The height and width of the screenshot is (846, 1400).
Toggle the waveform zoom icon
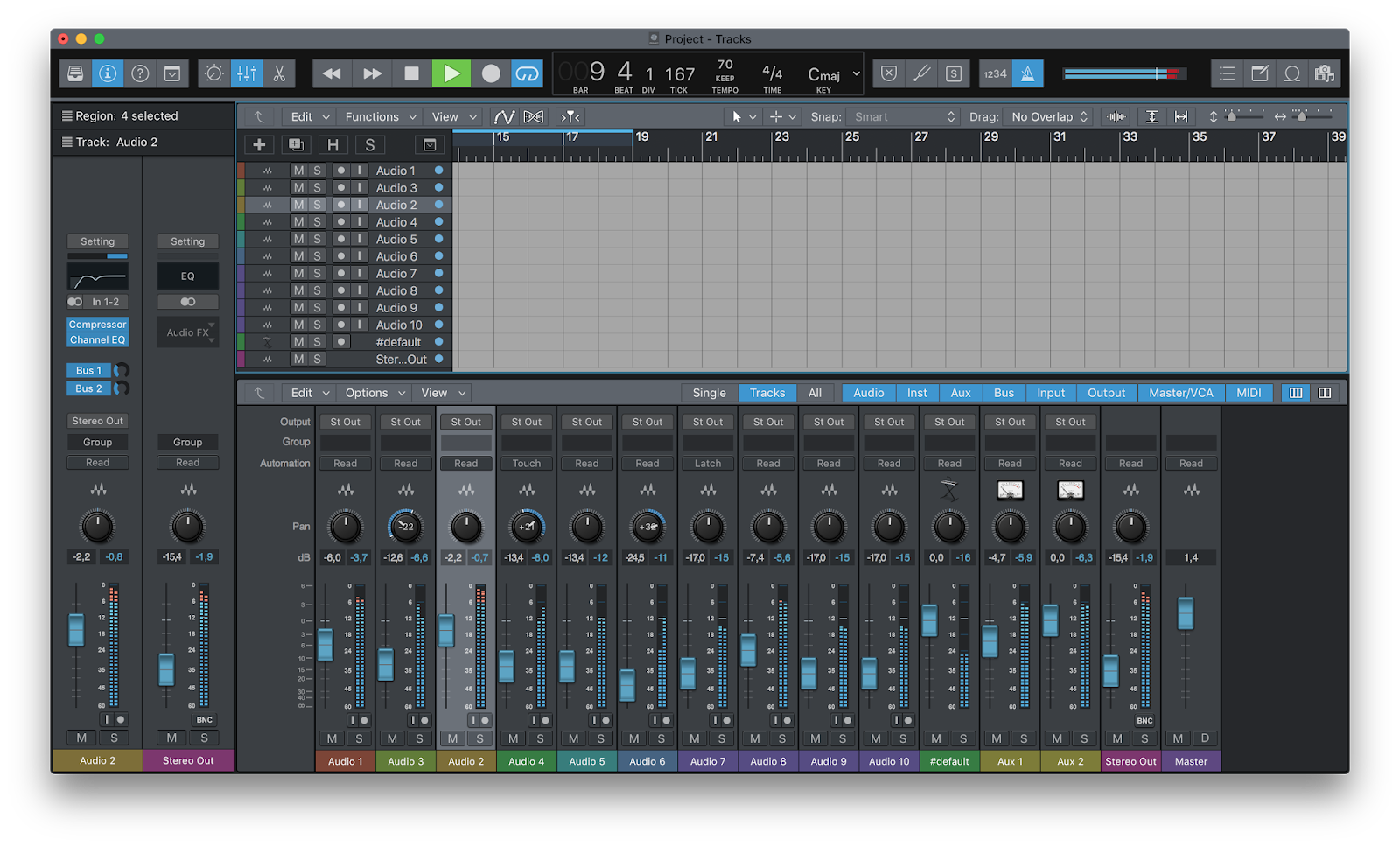1116,116
